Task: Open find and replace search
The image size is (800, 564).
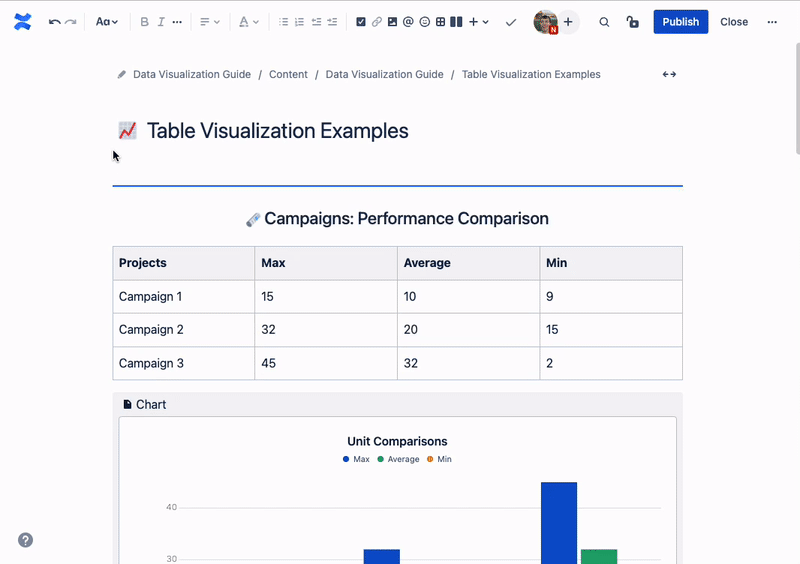Action: click(x=604, y=22)
